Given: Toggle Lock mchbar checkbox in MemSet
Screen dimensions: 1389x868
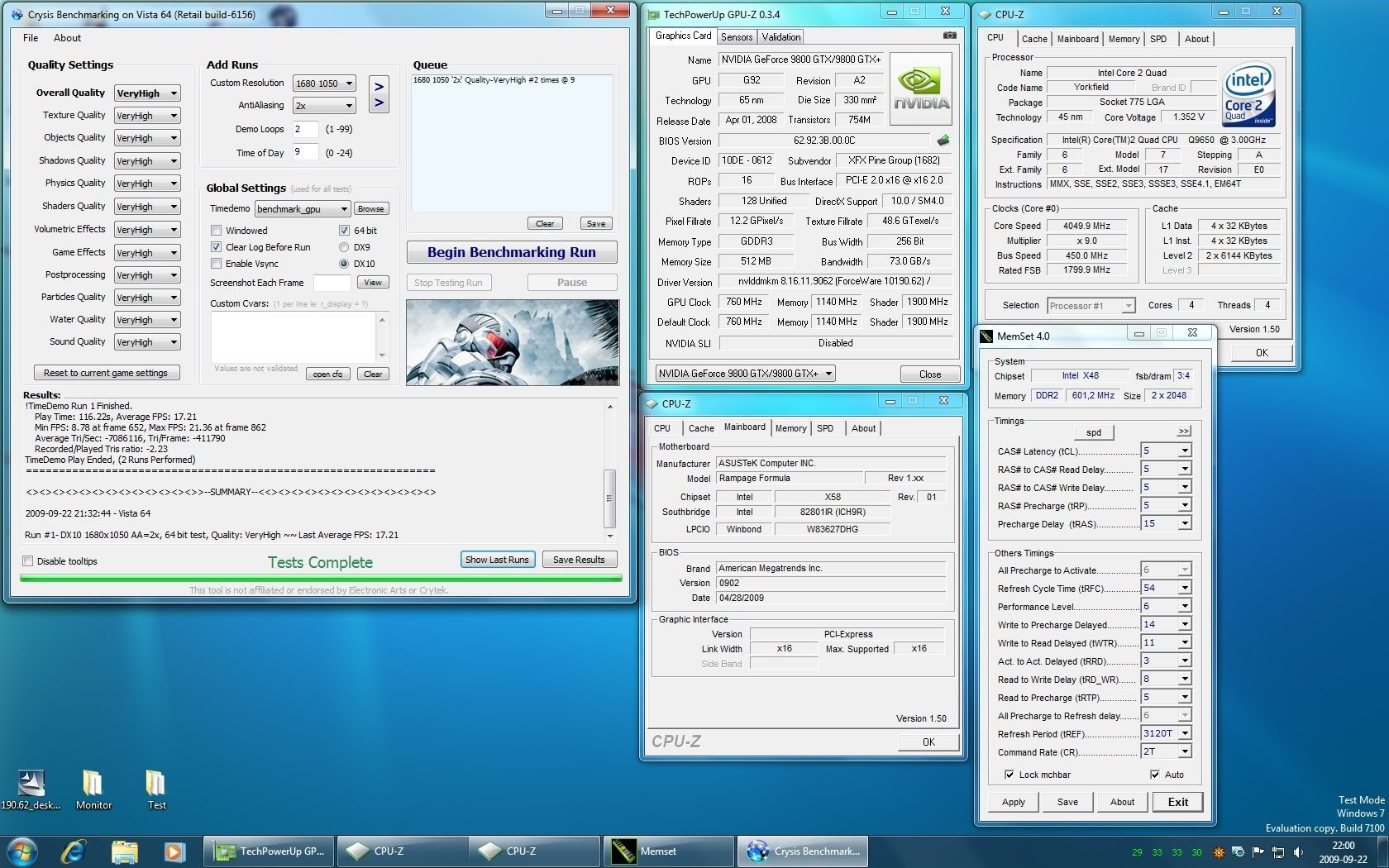Looking at the screenshot, I should tap(1009, 775).
